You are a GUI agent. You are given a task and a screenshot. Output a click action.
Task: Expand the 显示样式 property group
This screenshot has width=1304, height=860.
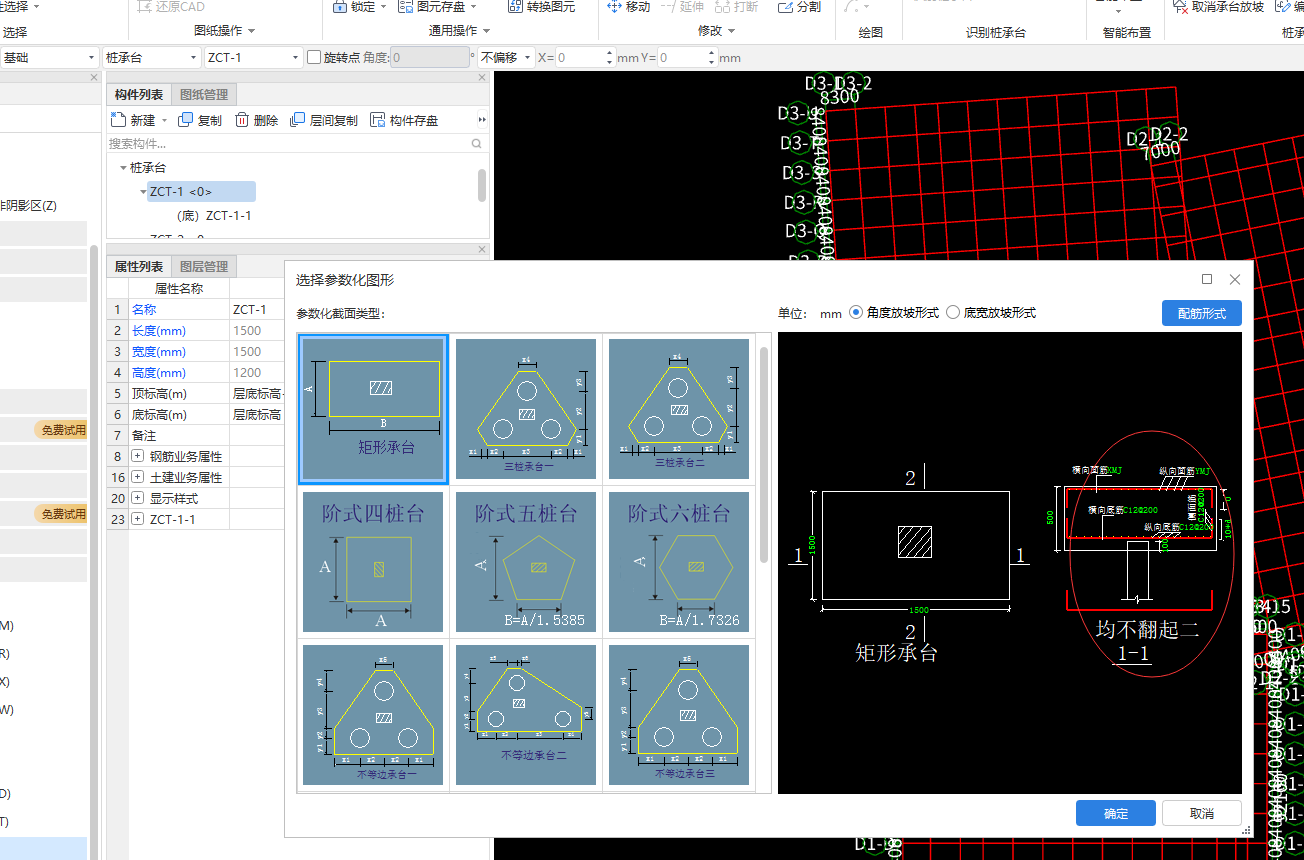tap(138, 498)
